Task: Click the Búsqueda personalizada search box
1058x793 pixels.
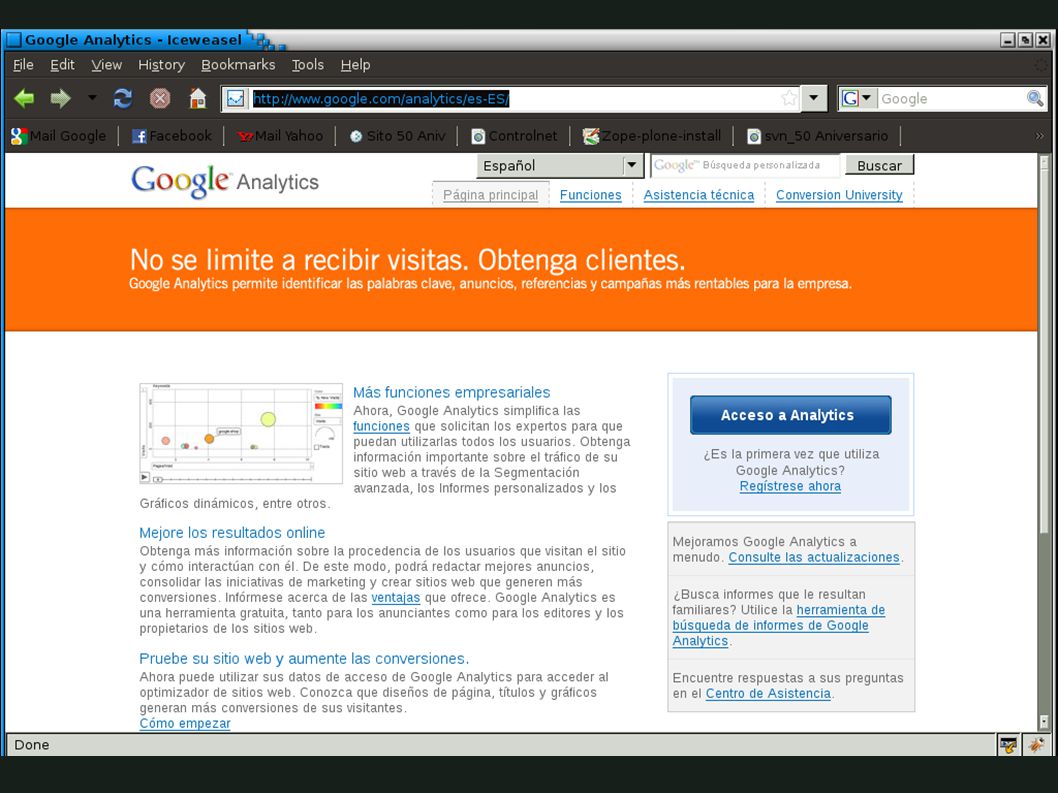Action: [x=745, y=165]
